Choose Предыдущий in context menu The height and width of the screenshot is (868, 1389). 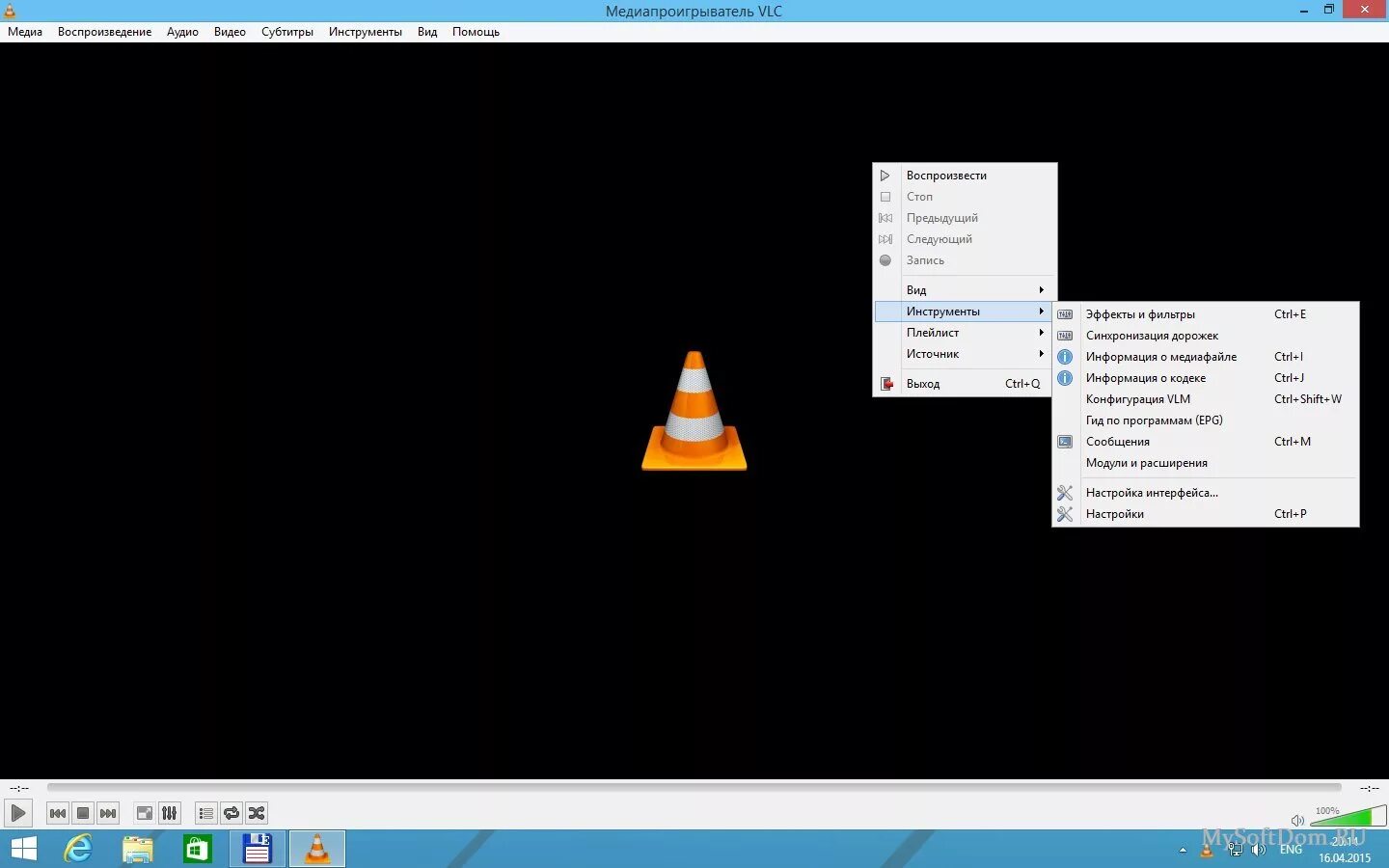[965, 218]
